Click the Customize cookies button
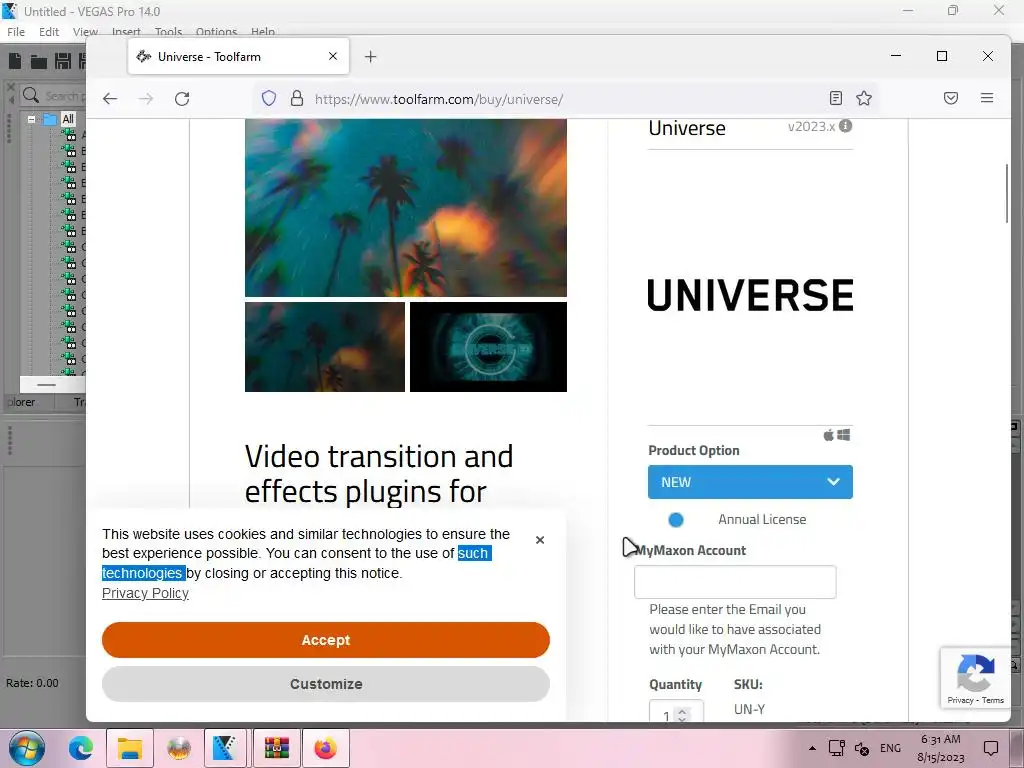The image size is (1024, 768). click(325, 684)
